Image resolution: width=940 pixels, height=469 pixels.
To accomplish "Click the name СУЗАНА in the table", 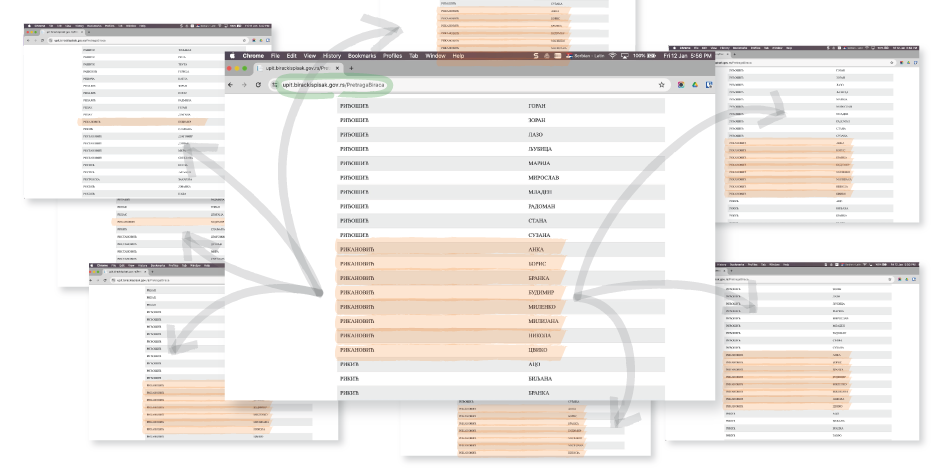I will click(x=539, y=236).
